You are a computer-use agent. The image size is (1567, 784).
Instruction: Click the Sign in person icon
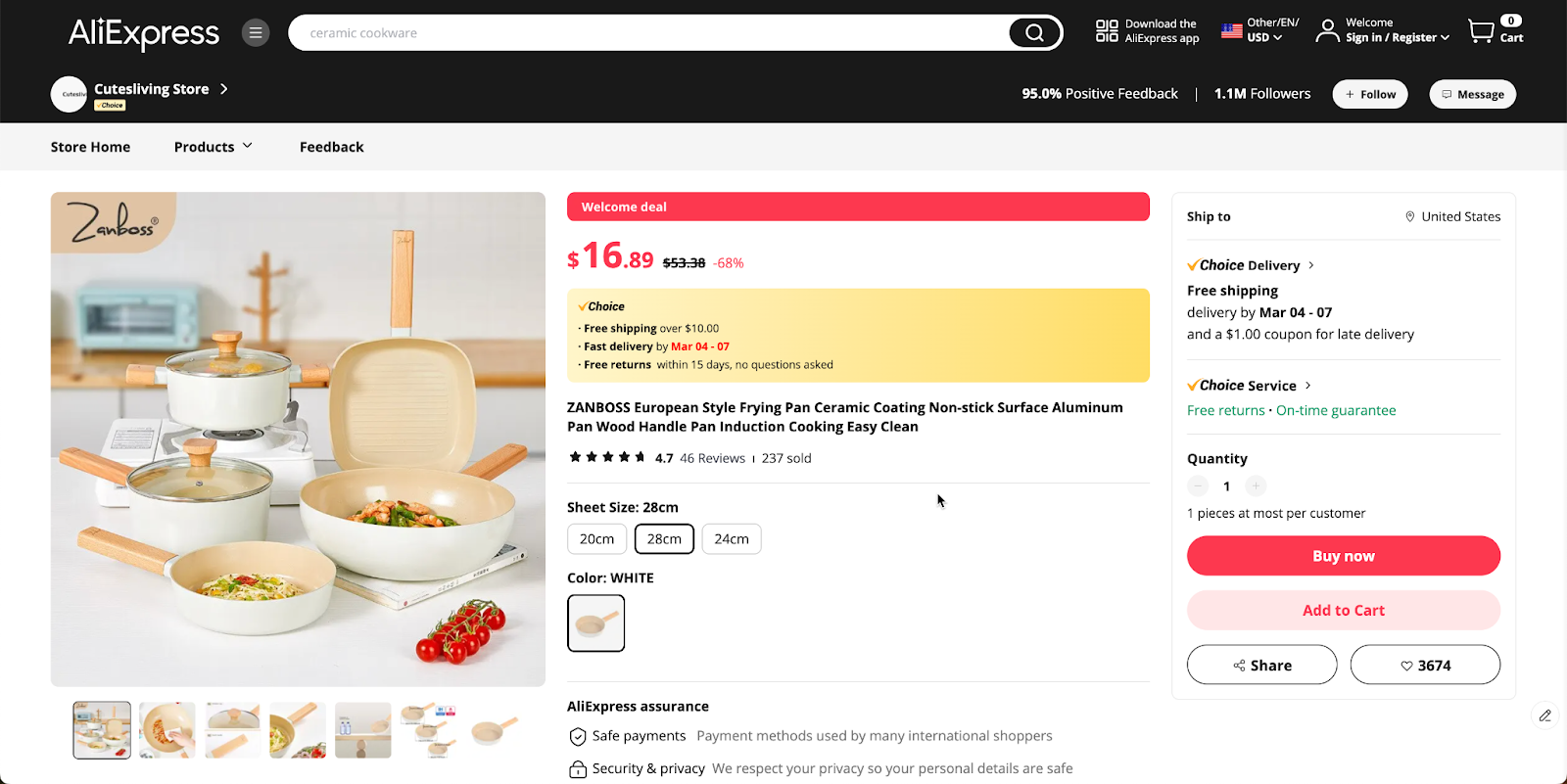1327,30
